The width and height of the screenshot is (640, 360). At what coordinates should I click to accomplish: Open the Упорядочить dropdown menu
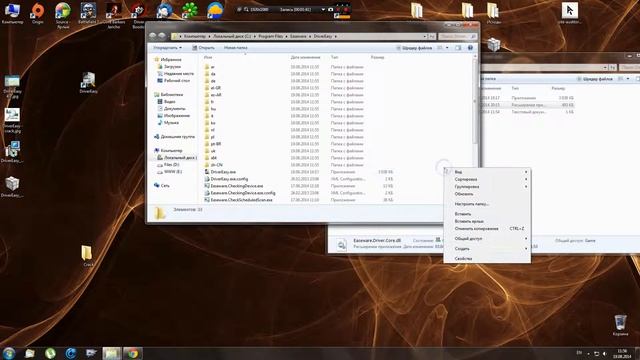[167, 48]
